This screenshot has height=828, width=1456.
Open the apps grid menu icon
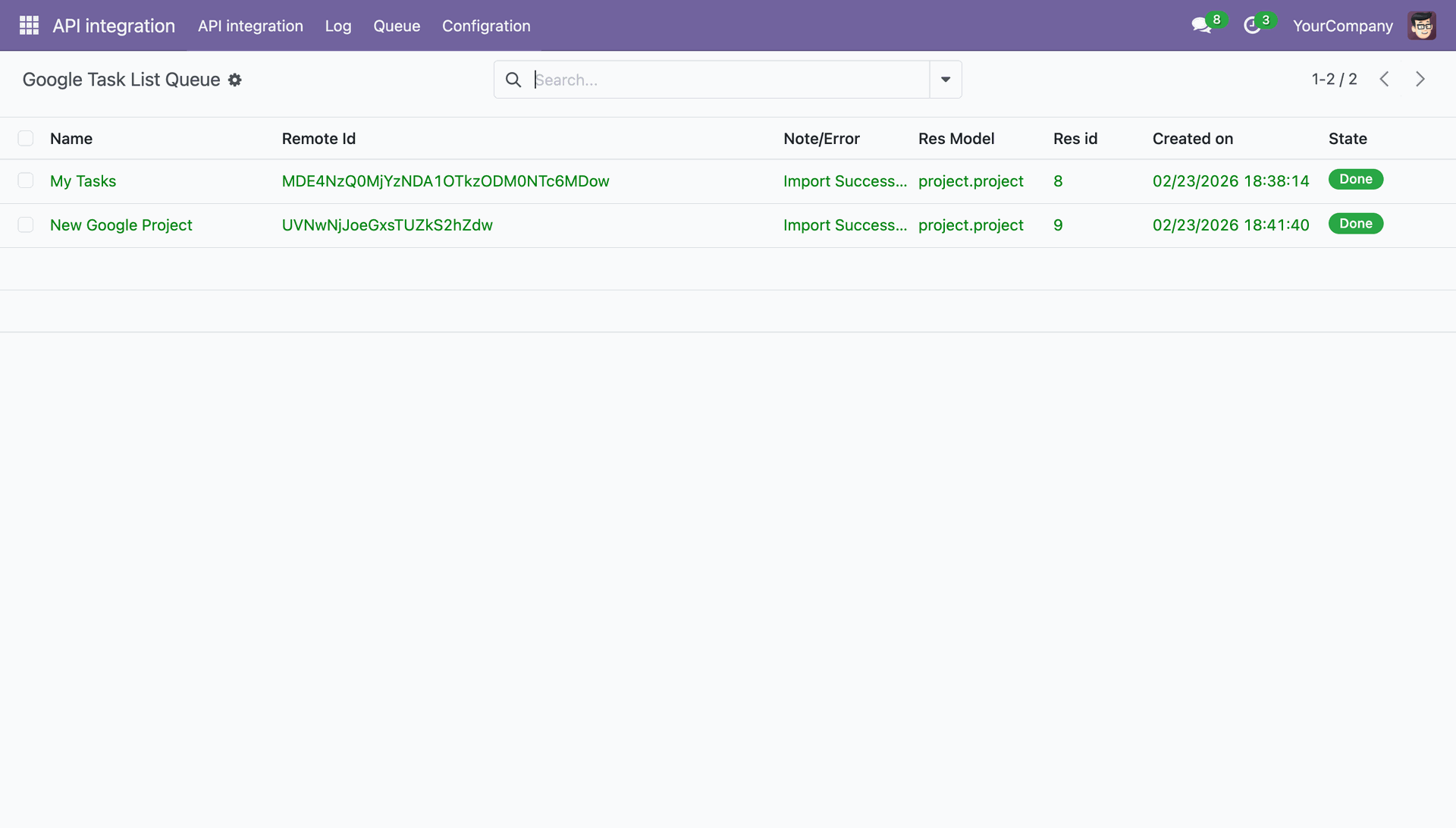(29, 26)
